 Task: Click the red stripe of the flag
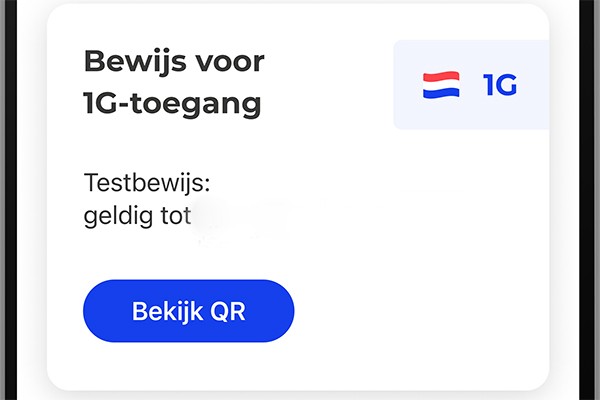[441, 76]
